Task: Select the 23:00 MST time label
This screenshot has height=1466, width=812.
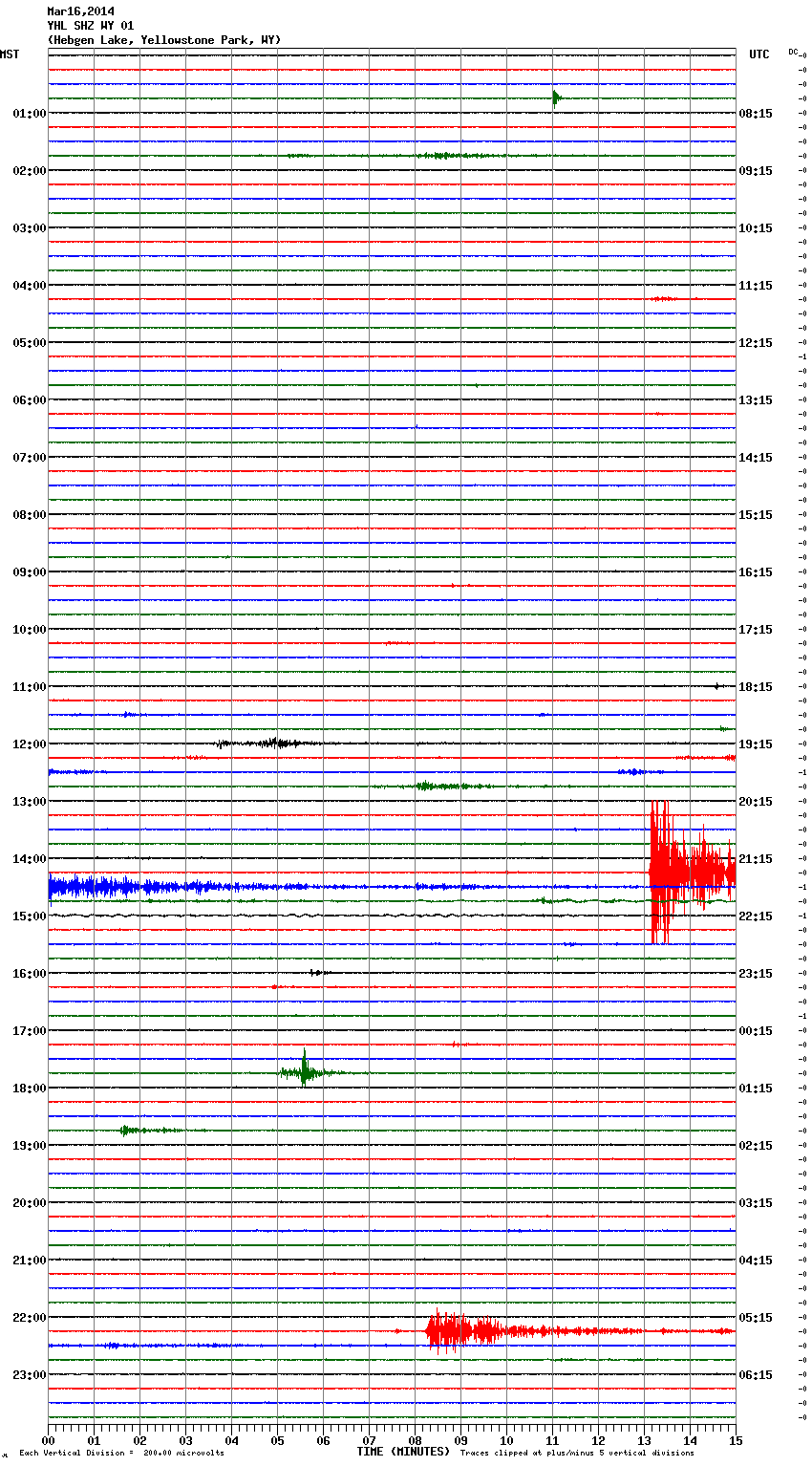Action: pyautogui.click(x=30, y=1375)
